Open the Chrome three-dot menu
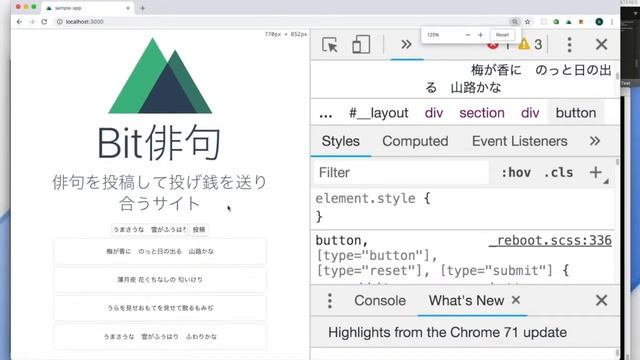 click(x=612, y=22)
